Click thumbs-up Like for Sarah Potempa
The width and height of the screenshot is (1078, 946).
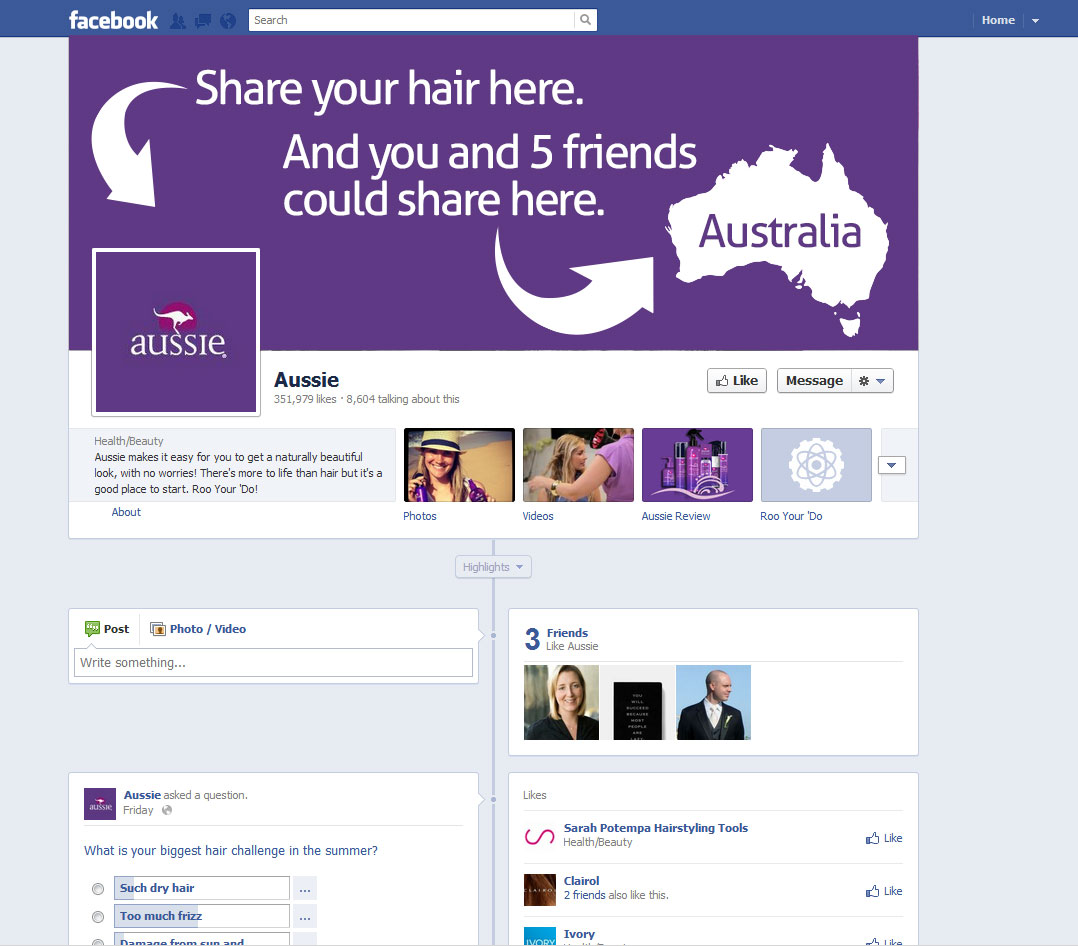(x=884, y=838)
